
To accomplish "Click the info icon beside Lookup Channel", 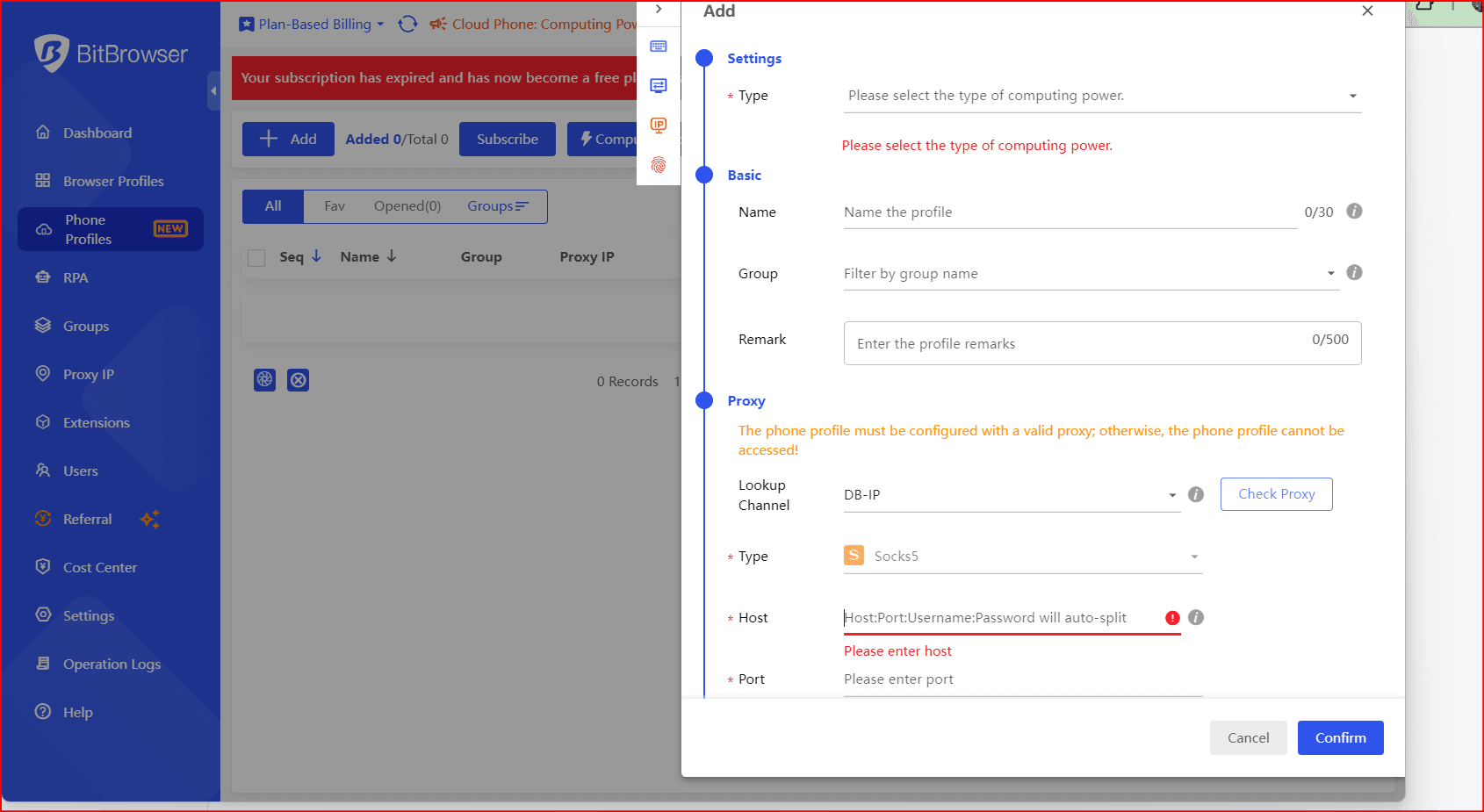I will click(1196, 494).
